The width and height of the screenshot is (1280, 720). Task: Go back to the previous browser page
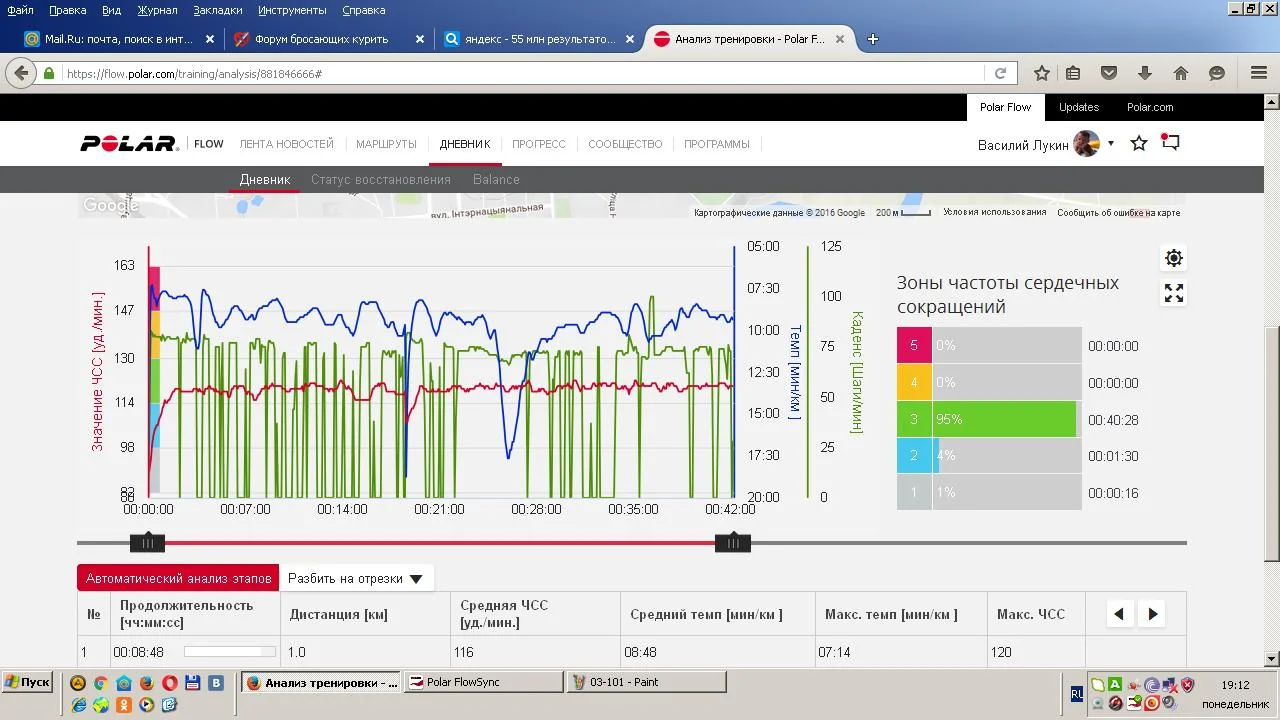point(20,73)
